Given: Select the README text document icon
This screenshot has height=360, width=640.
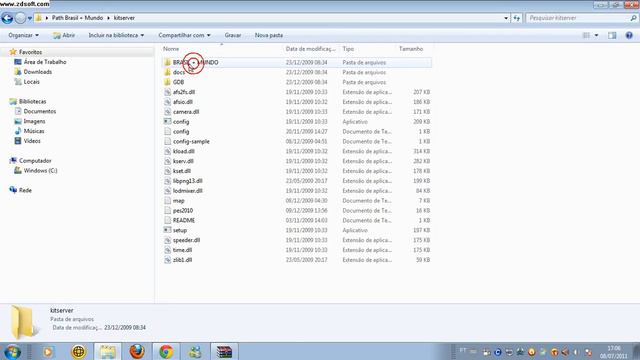Looking at the screenshot, I should coord(167,220).
